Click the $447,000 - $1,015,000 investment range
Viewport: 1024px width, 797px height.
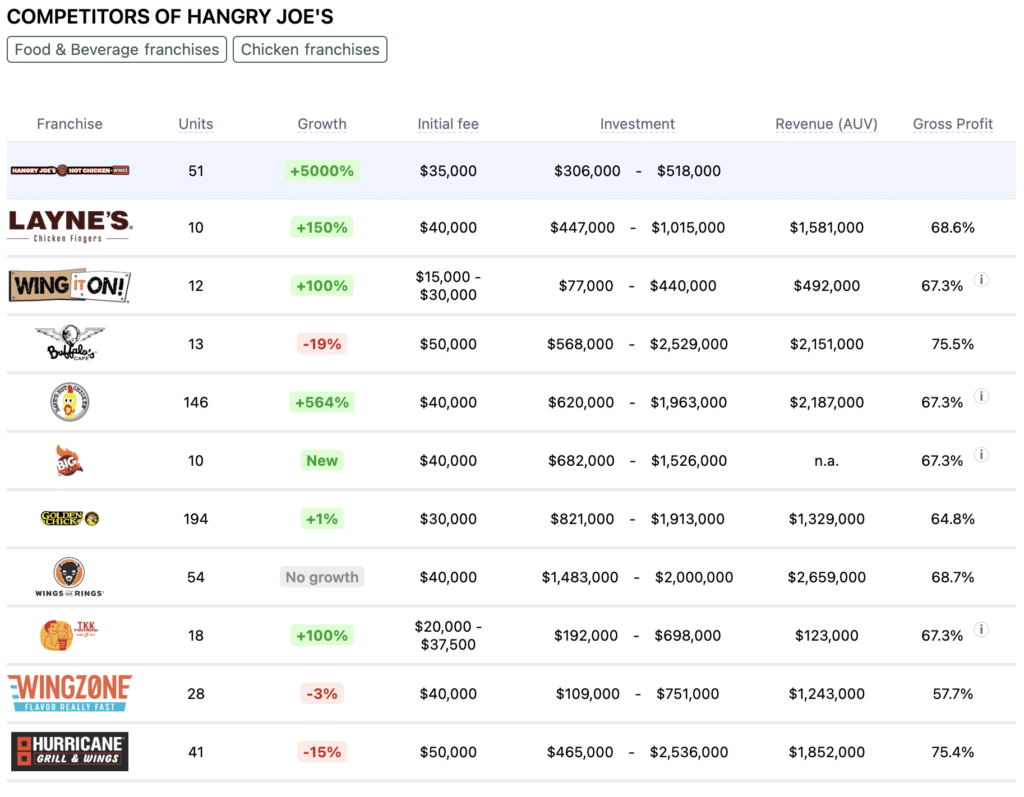pyautogui.click(x=637, y=227)
